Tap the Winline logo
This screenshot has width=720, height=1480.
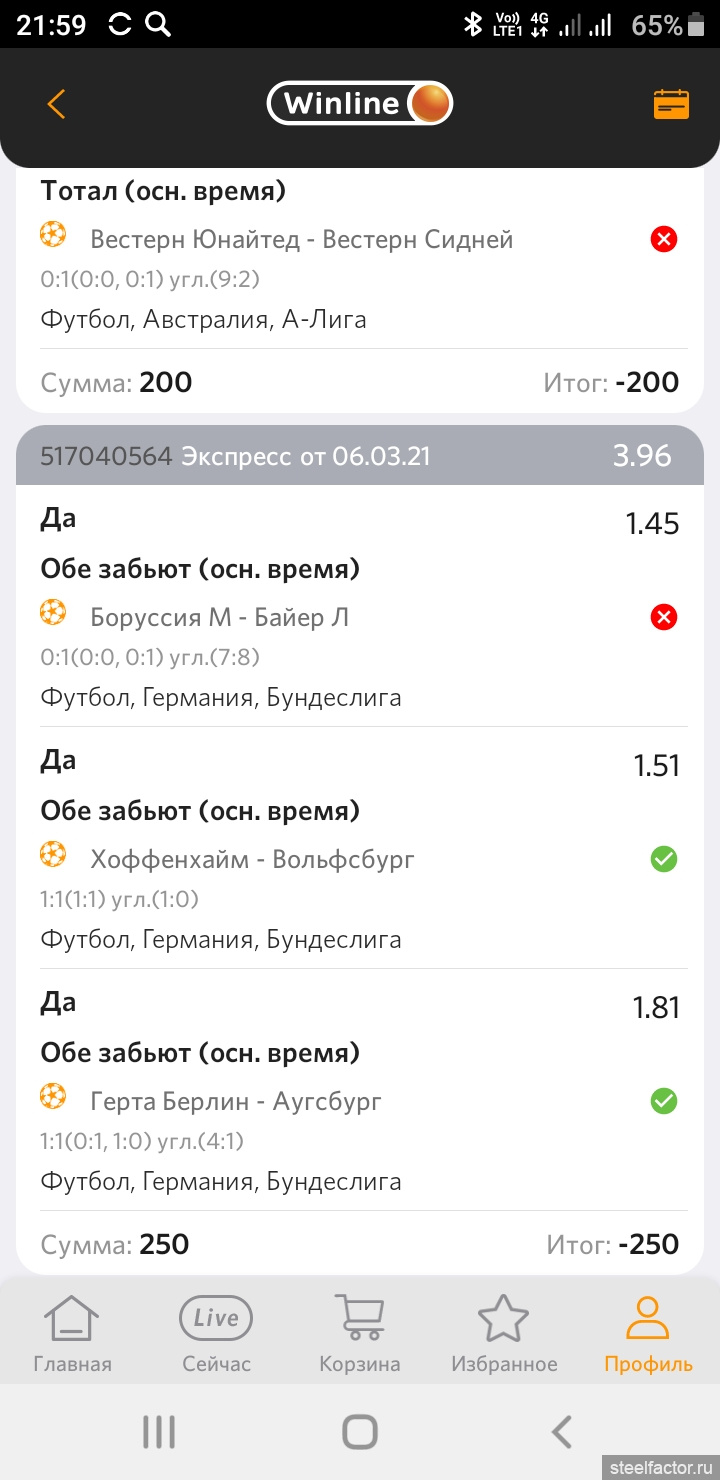(360, 103)
